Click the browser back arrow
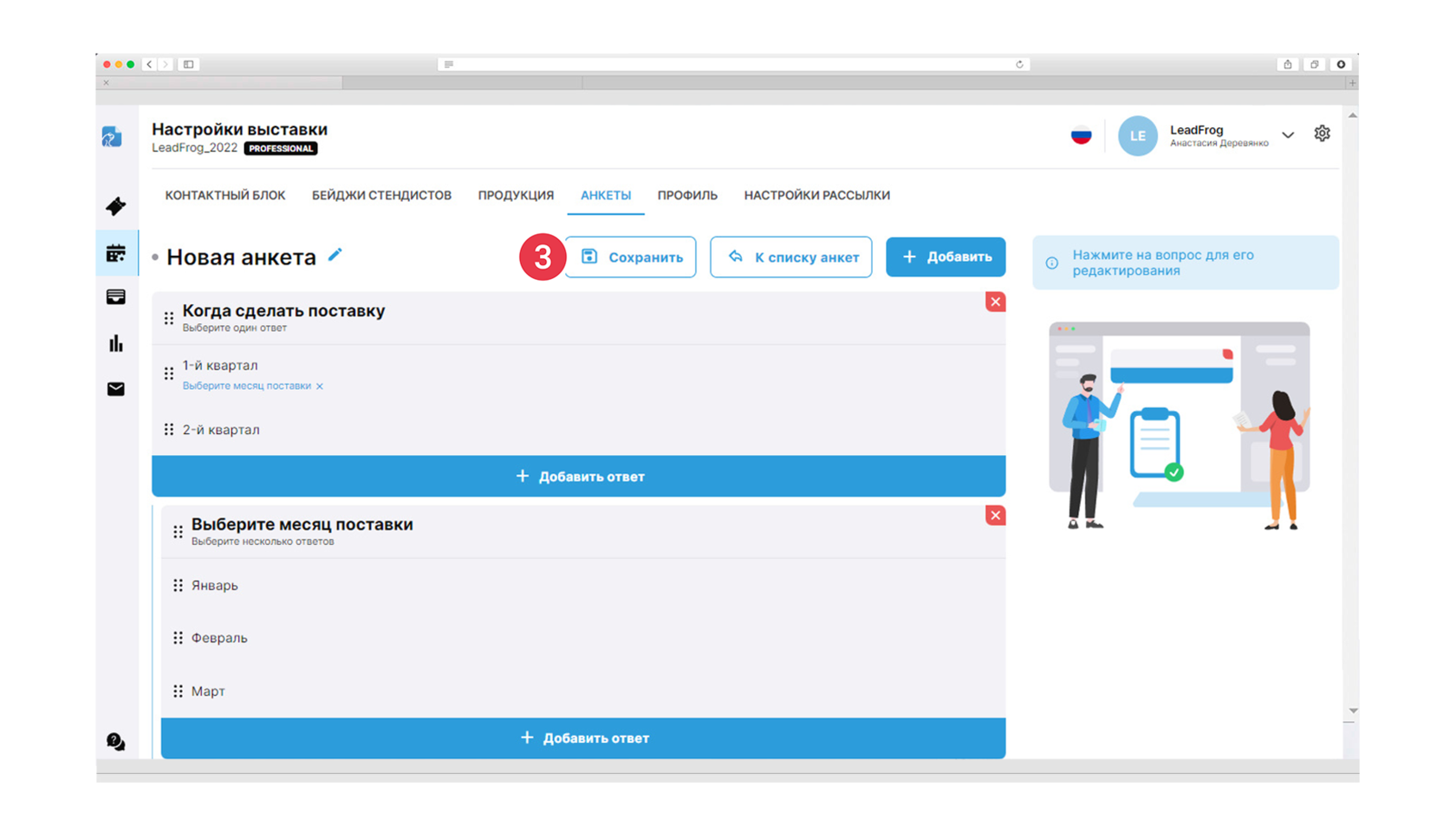1456x832 pixels. click(149, 64)
